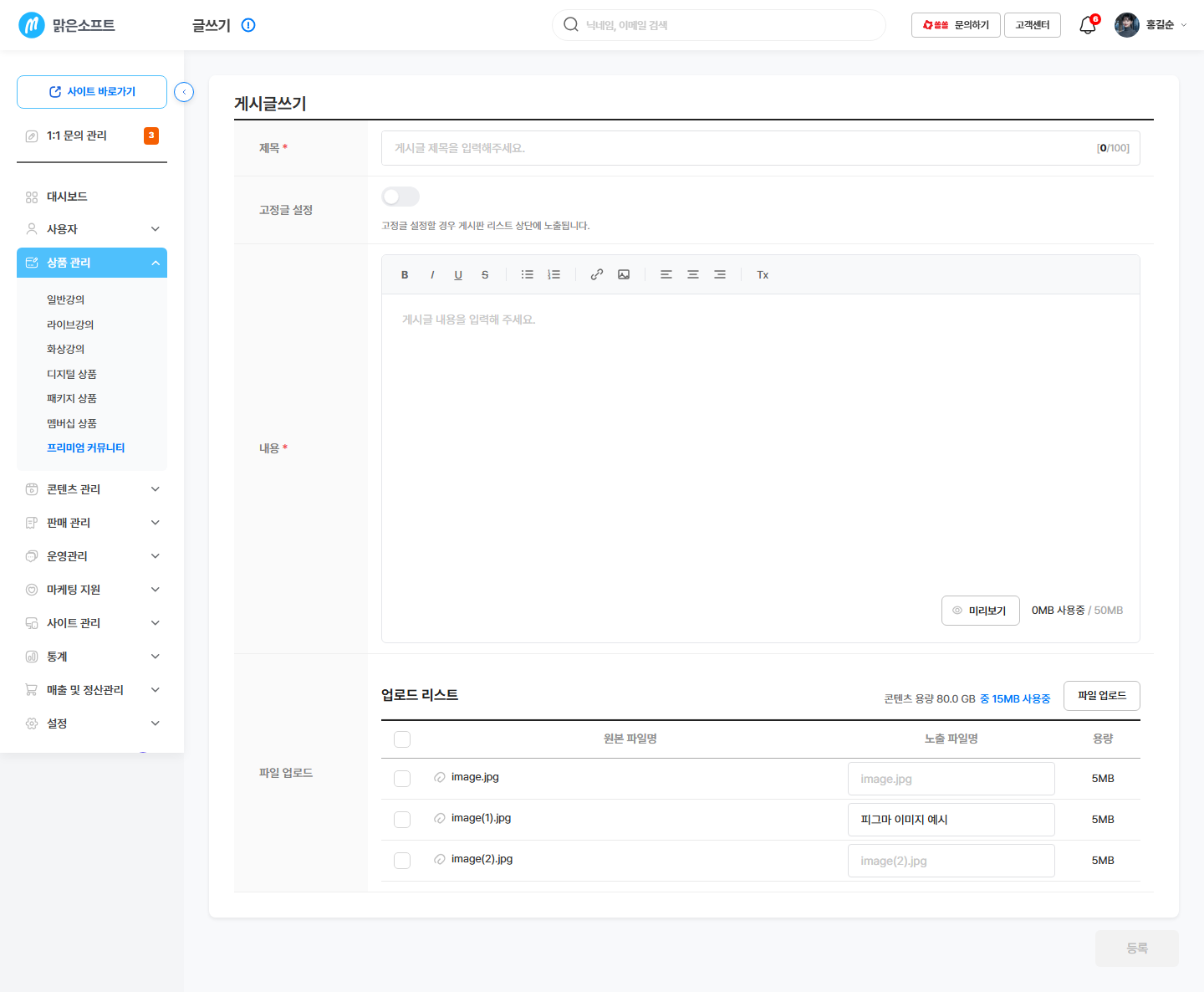Expand the 마케팅 지원 menu

point(92,590)
